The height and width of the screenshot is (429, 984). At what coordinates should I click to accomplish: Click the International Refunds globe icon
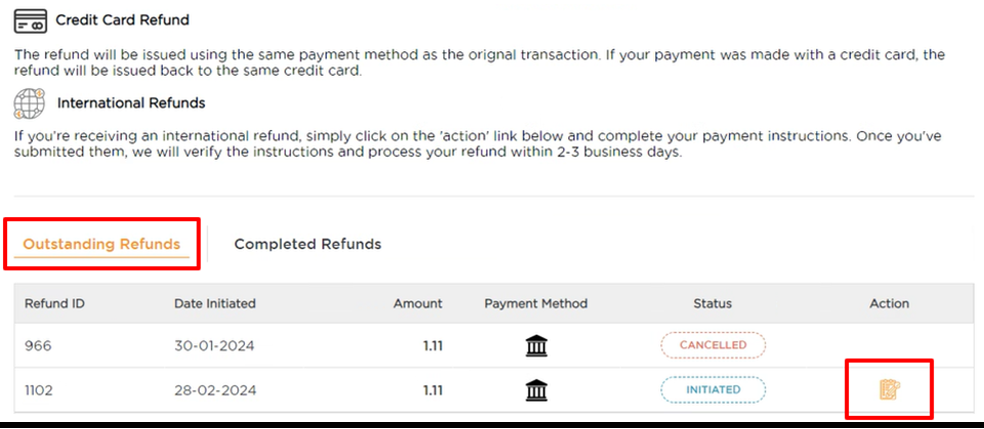[30, 103]
